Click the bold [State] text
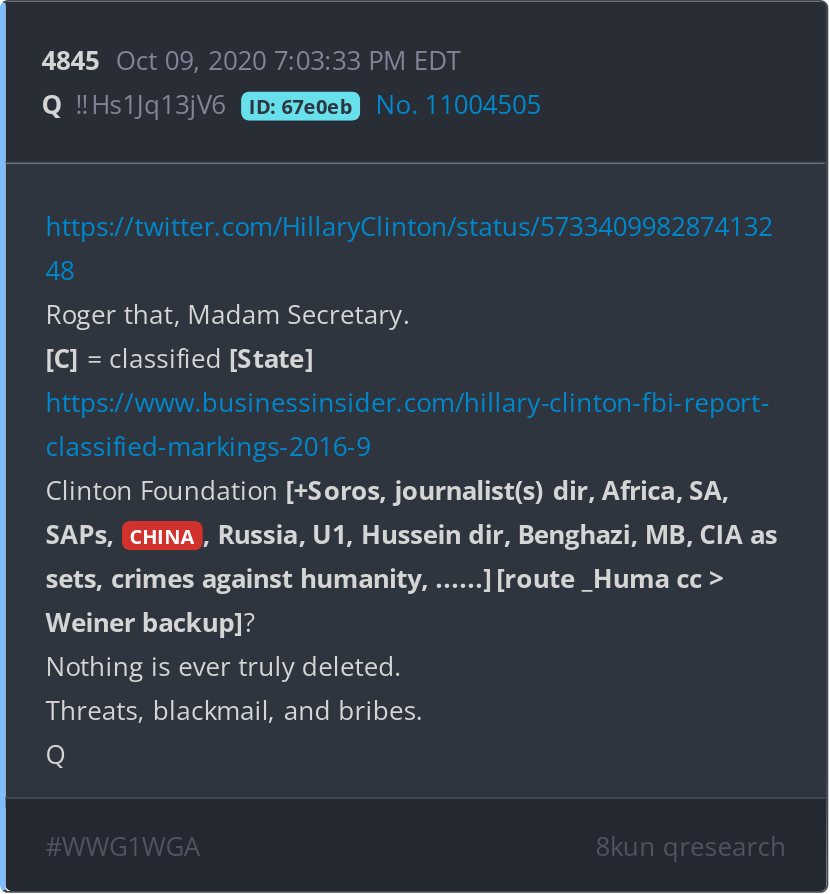This screenshot has height=894, width=830. [x=271, y=359]
